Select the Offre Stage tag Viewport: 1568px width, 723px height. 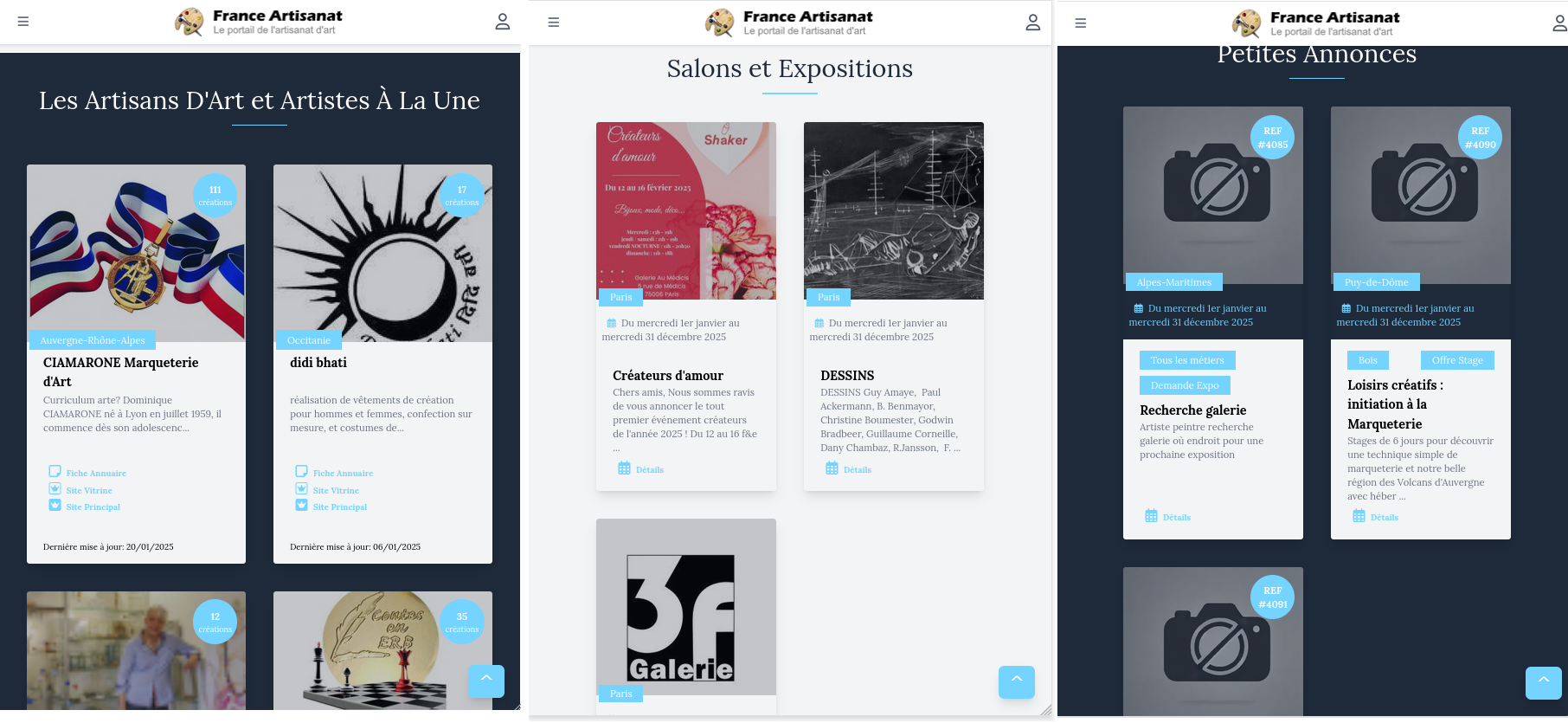pos(1457,360)
